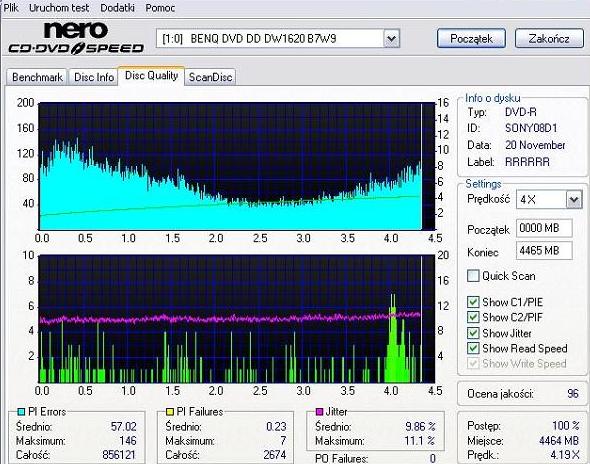
Task: Enable the Quick Scan checkbox
Action: tap(473, 276)
